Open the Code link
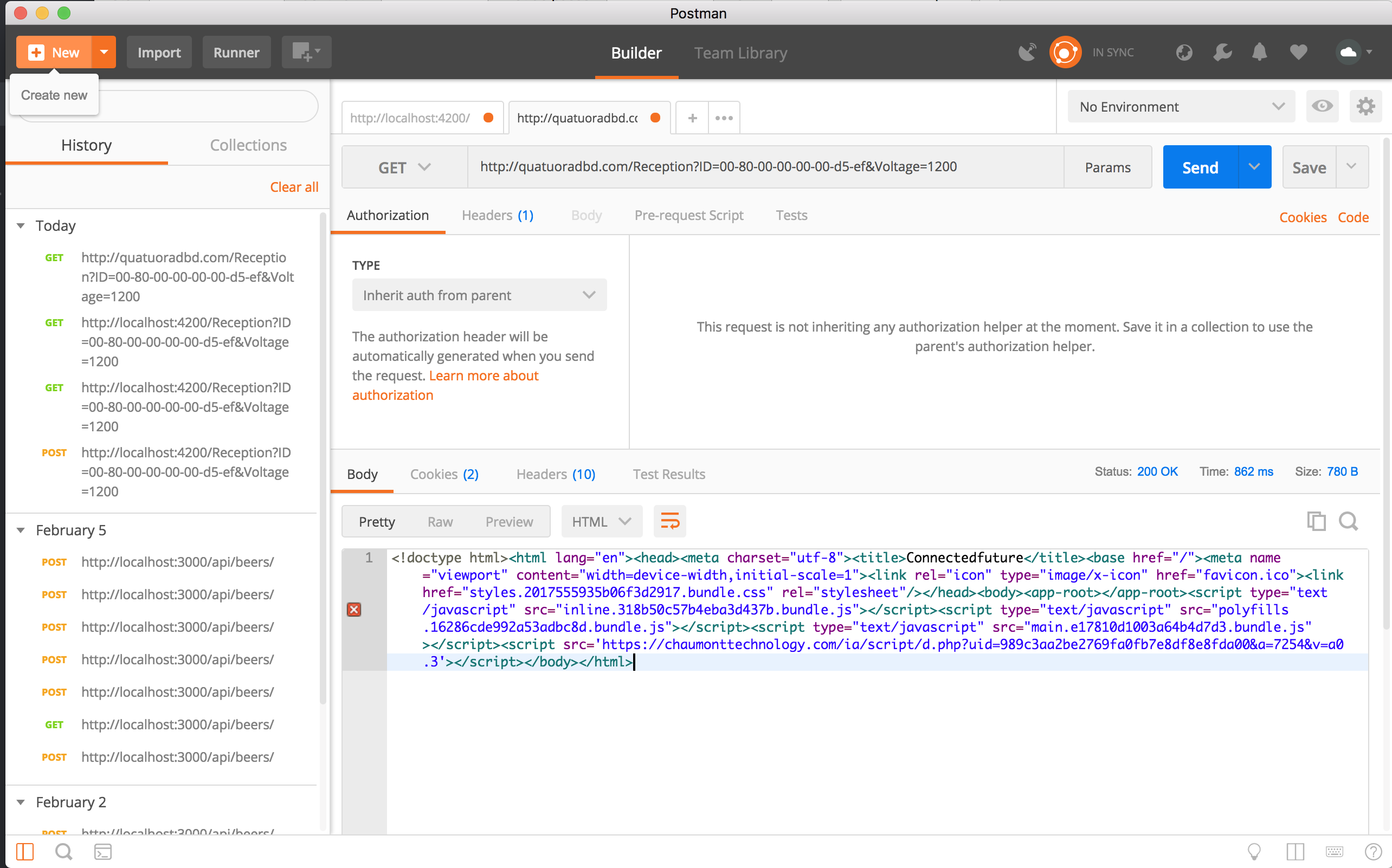This screenshot has width=1392, height=868. [x=1353, y=218]
